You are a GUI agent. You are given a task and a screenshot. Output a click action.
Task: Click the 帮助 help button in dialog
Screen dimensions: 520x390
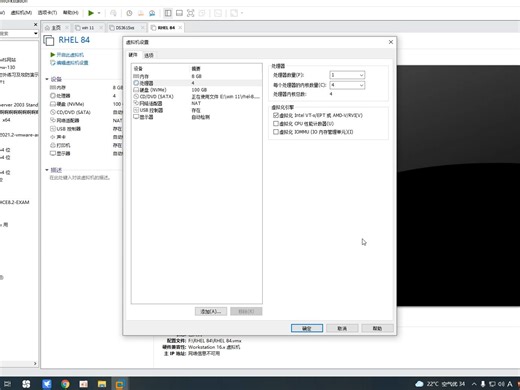pyautogui.click(x=377, y=328)
